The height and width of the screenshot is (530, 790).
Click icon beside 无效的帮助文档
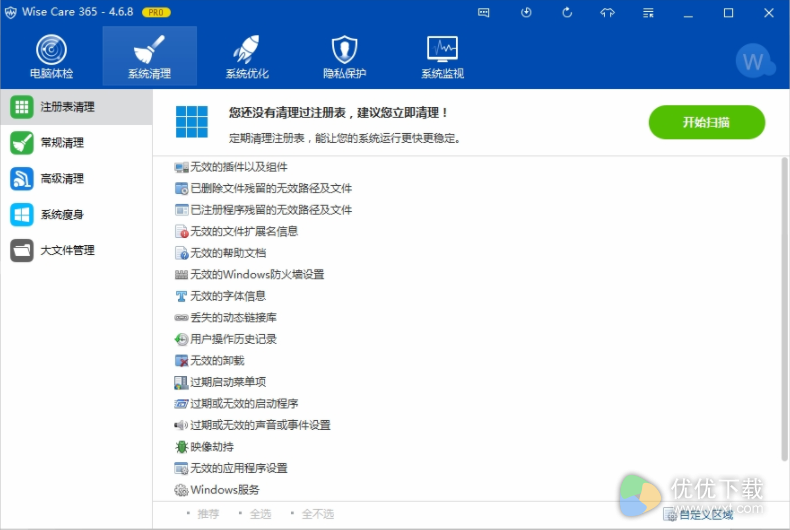tap(181, 253)
